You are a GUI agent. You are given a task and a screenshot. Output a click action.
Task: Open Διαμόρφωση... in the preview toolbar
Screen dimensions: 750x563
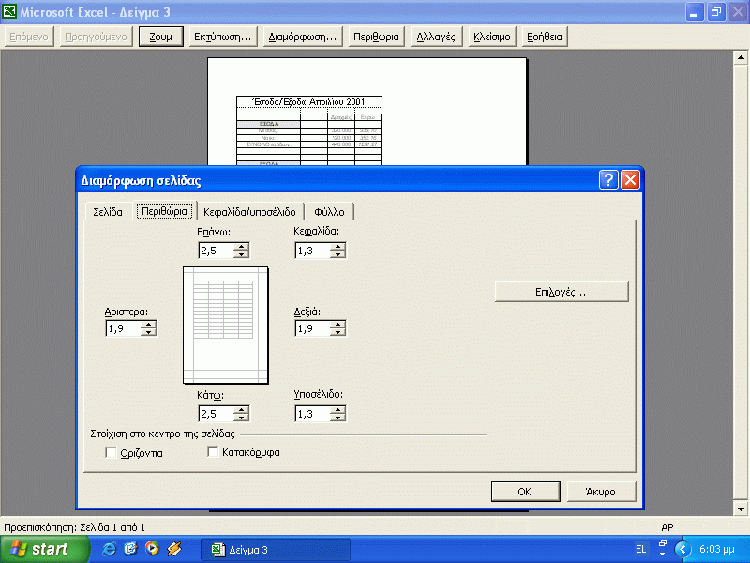[303, 37]
